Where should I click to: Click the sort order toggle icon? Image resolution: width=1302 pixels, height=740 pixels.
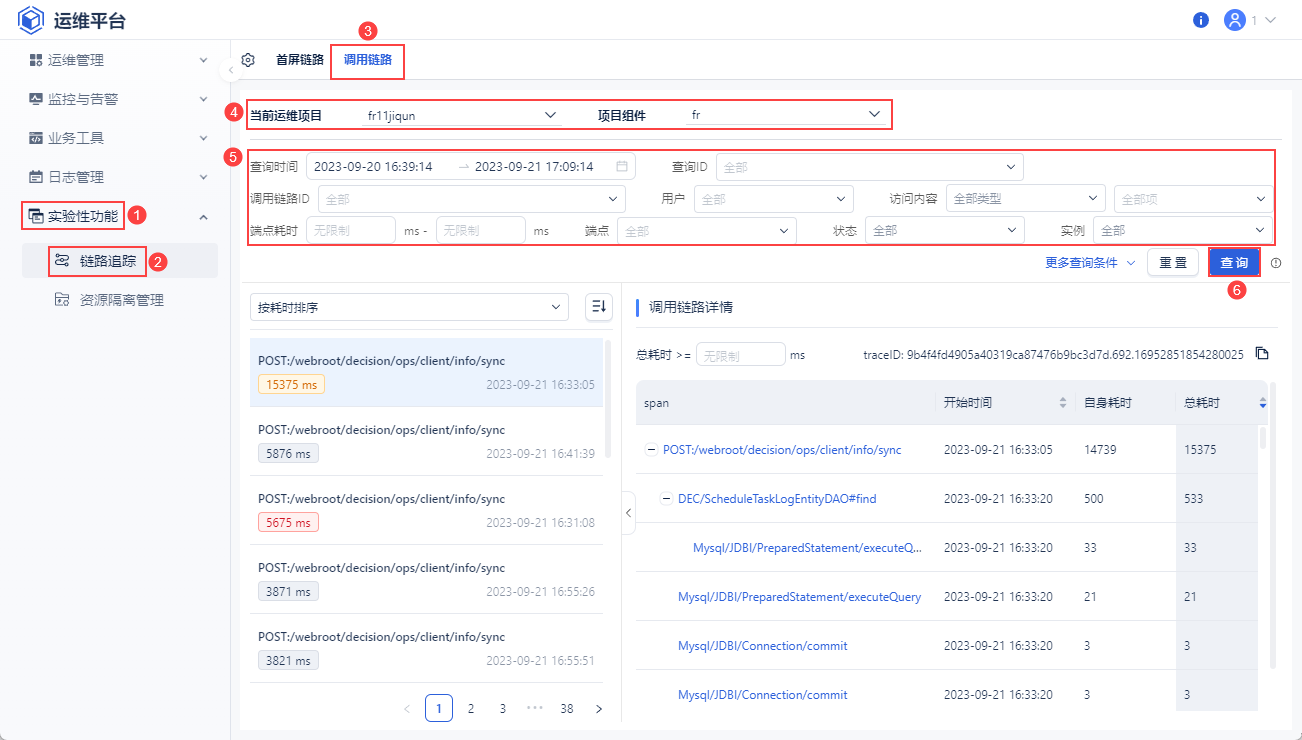599,307
